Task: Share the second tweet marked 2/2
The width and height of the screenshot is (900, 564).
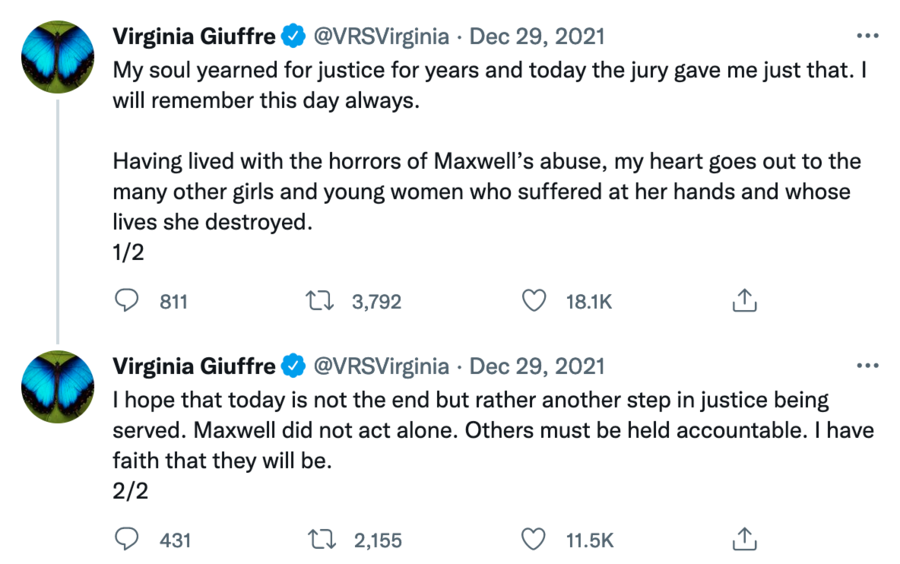Action: click(743, 540)
